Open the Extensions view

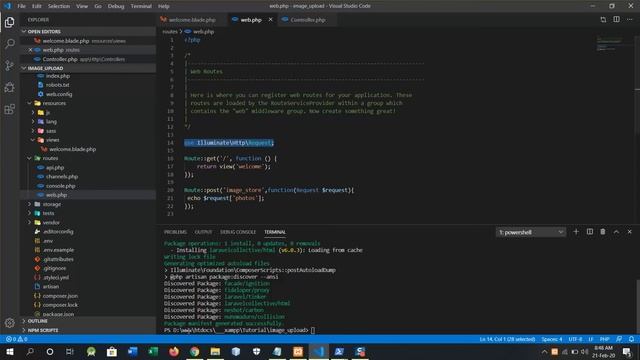pyautogui.click(x=9, y=109)
